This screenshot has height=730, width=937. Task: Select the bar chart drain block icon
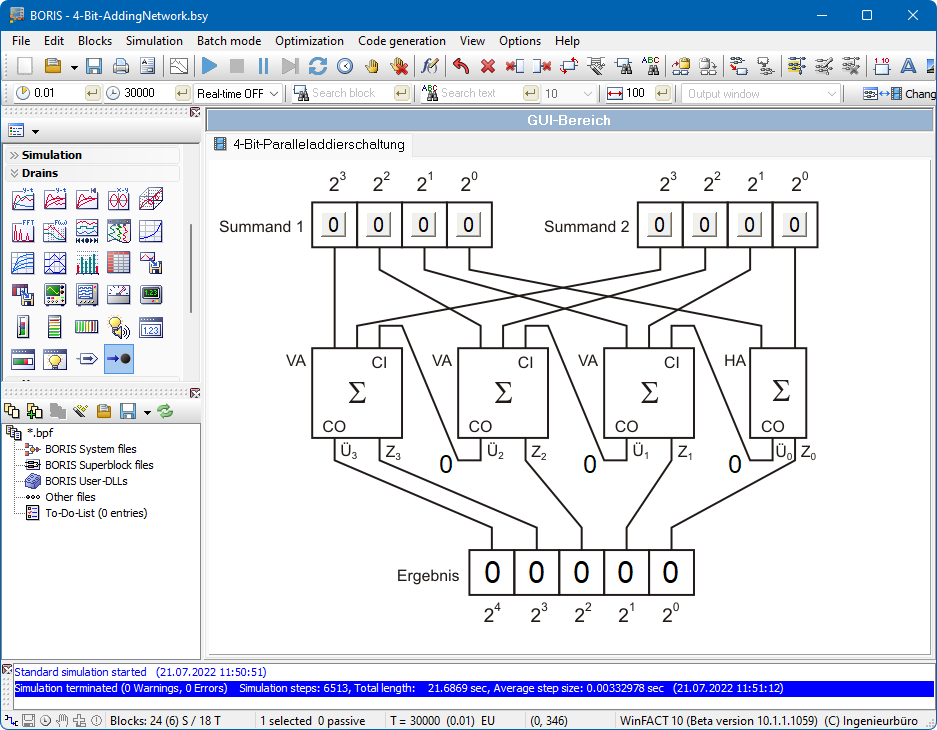click(87, 263)
